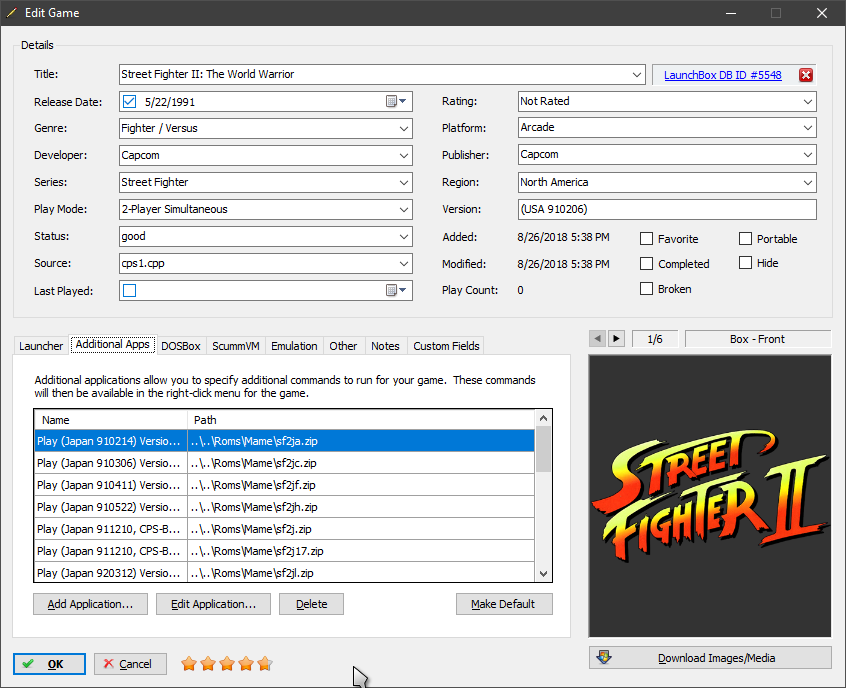Close the Edit Game window
The width and height of the screenshot is (846, 688).
(x=822, y=13)
